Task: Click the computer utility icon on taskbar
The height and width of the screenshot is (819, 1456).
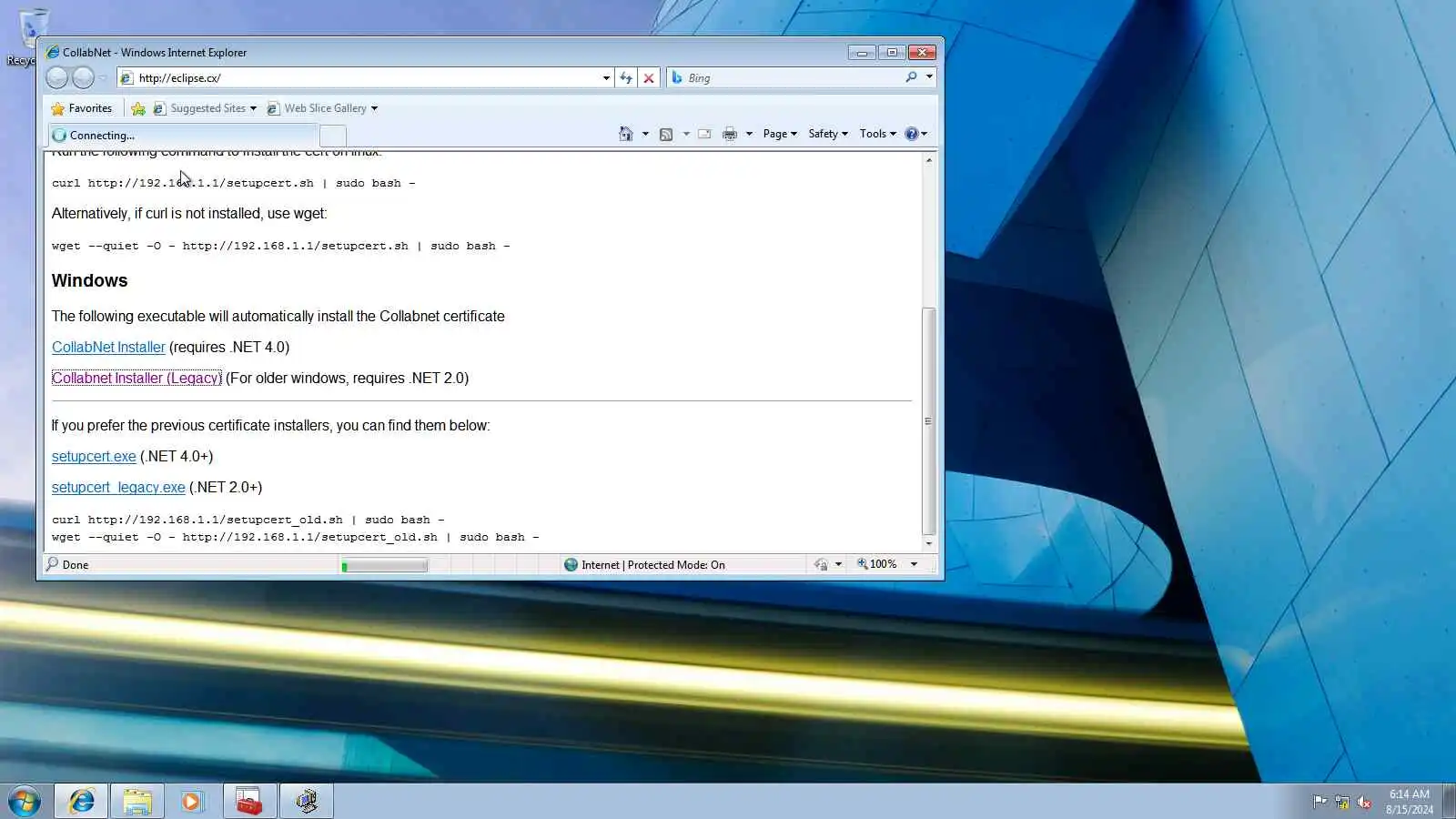Action: 306,802
